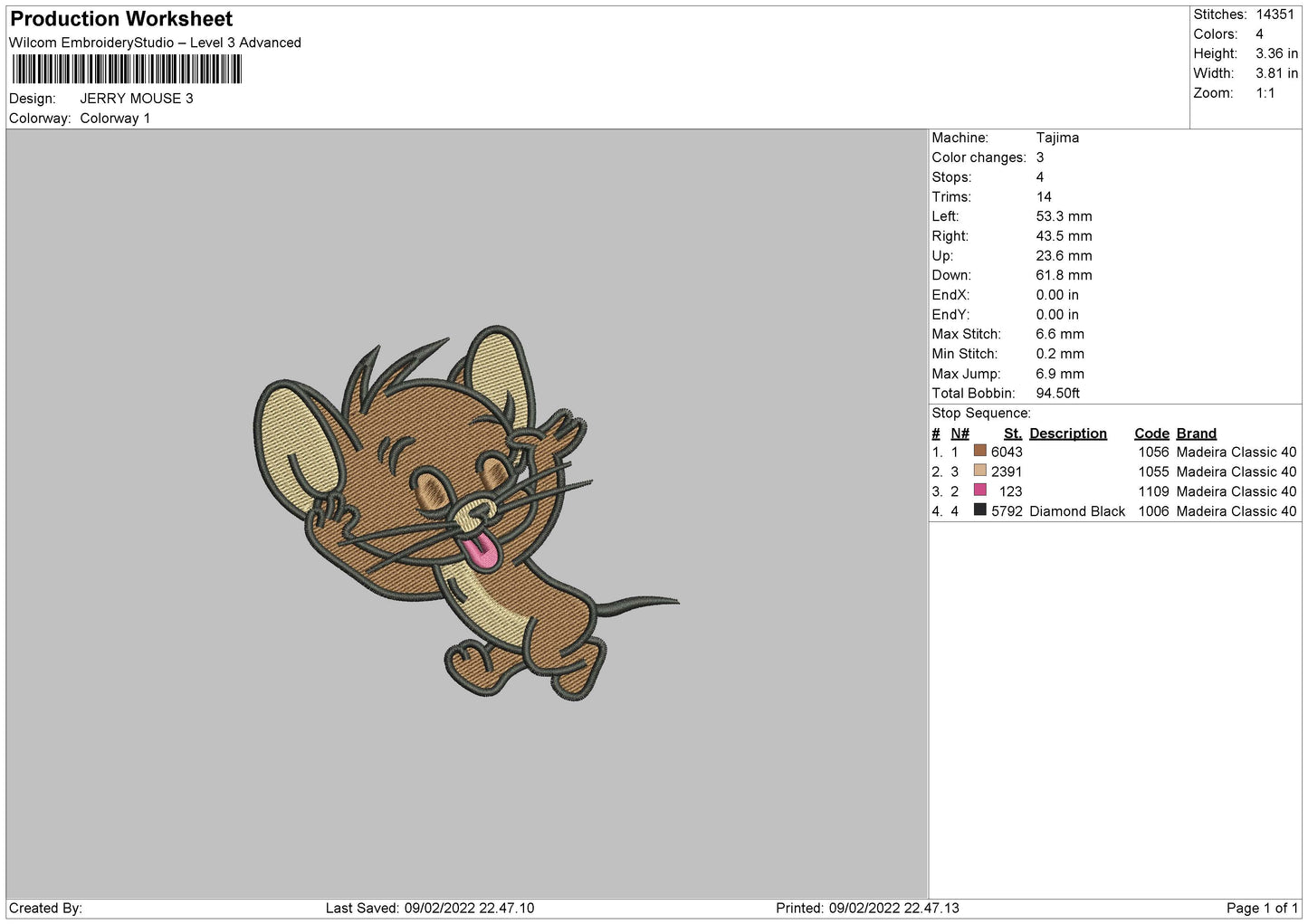Select the Total Bobbin value 94.50ft

point(1058,394)
